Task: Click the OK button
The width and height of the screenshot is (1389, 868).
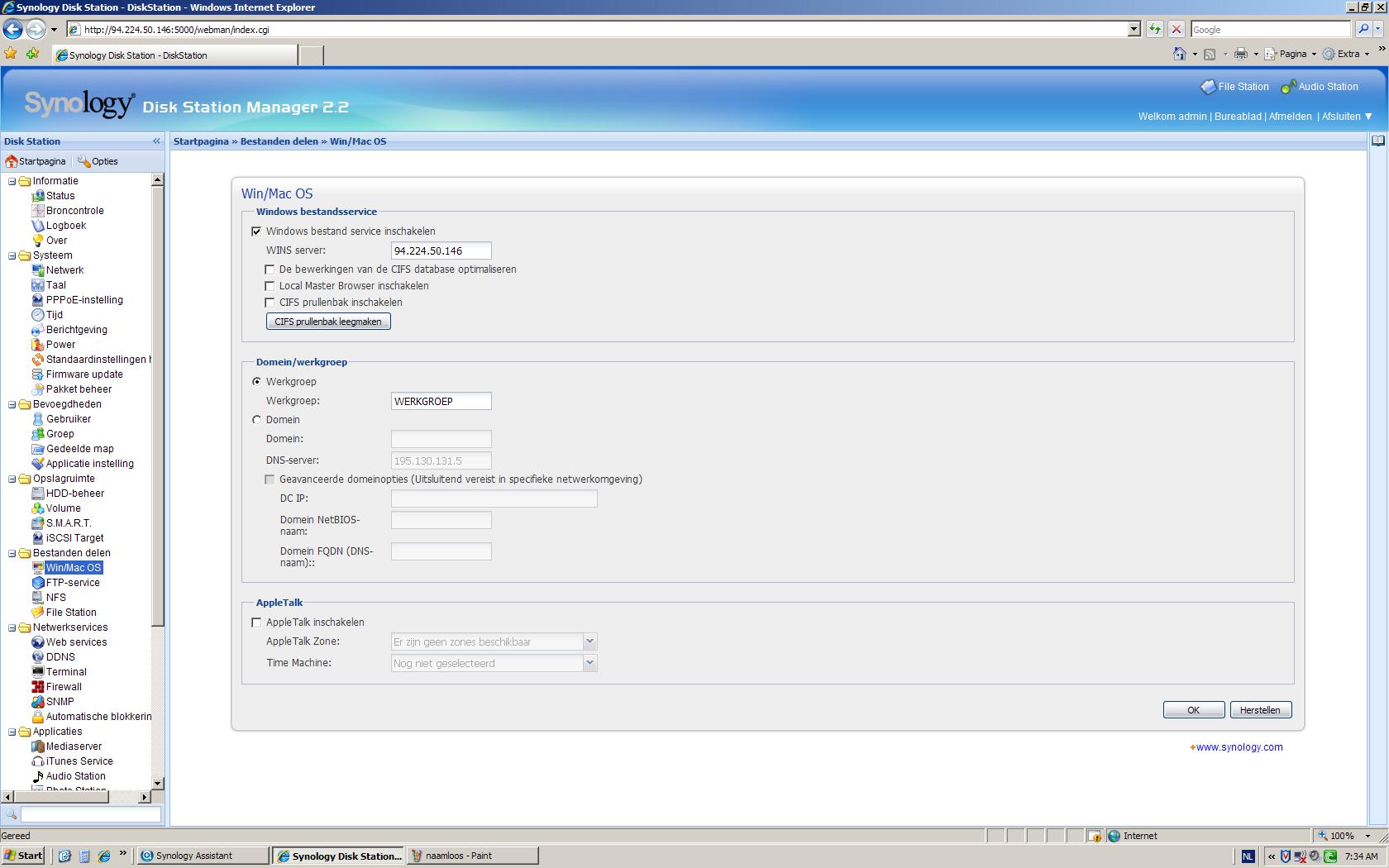Action: tap(1193, 710)
